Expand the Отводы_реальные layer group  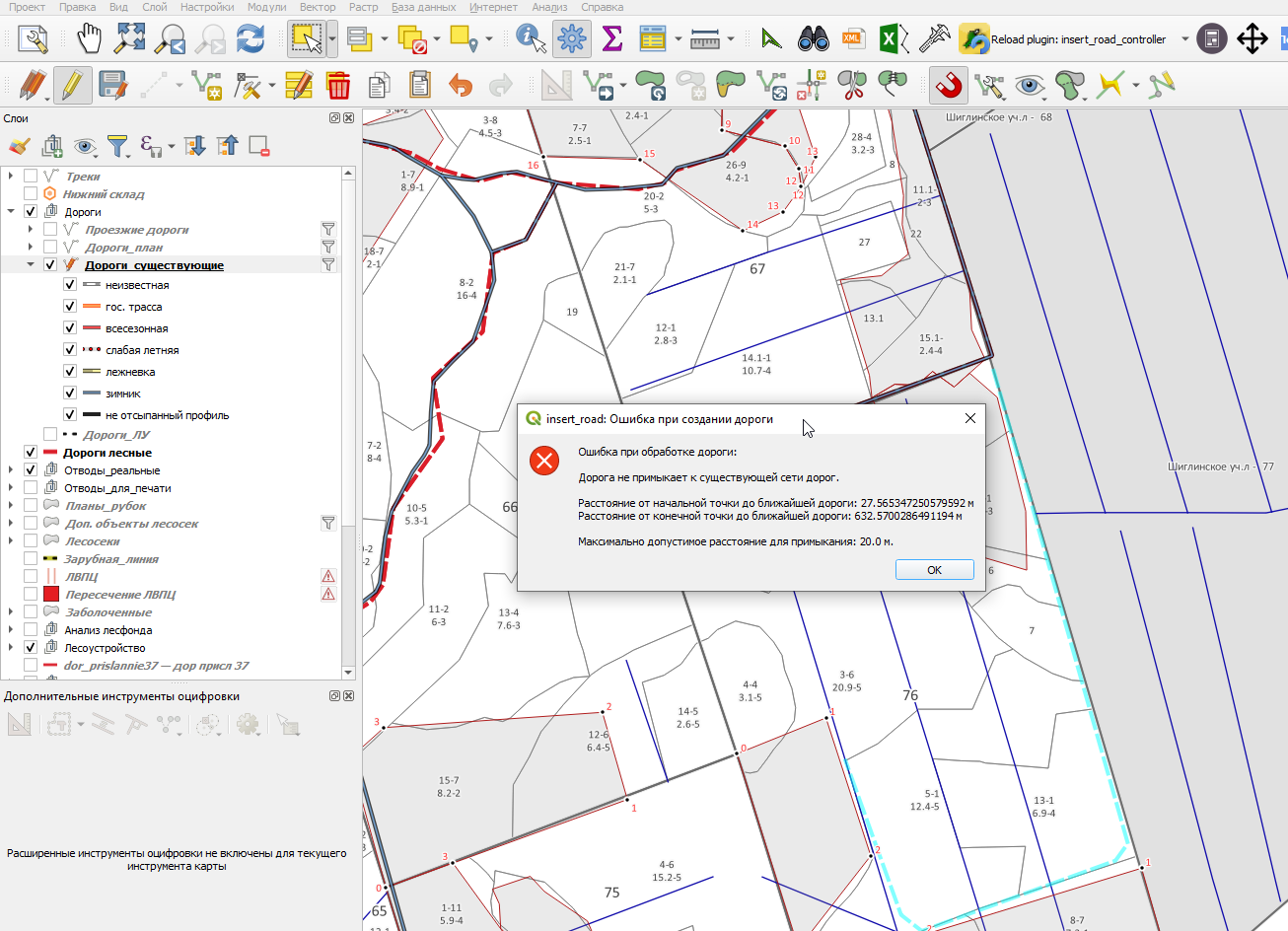[x=11, y=470]
